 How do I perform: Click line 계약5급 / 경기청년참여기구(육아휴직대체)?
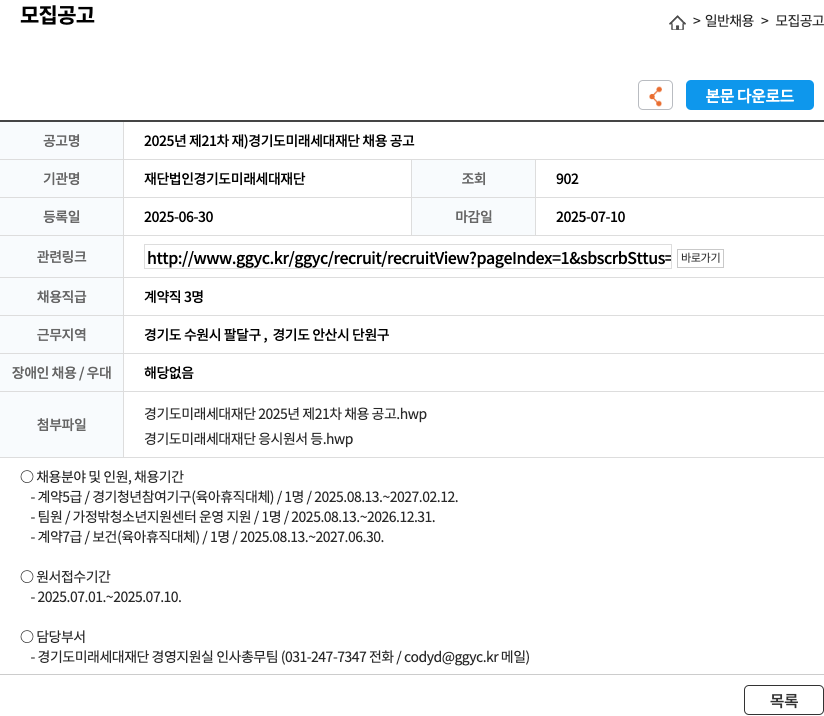pyautogui.click(x=244, y=497)
